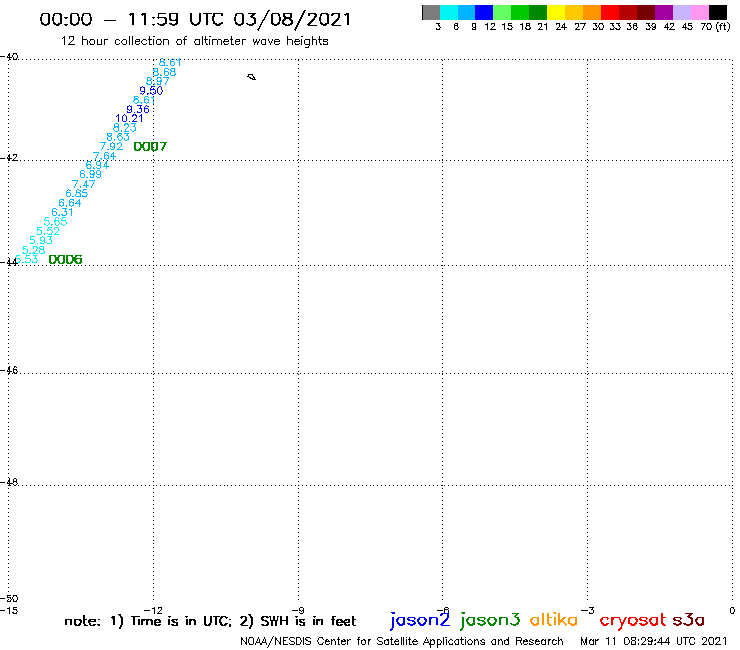Viewport: 740px width, 650px height.
Task: Click the -48 latitude axis label
Action: 9,482
